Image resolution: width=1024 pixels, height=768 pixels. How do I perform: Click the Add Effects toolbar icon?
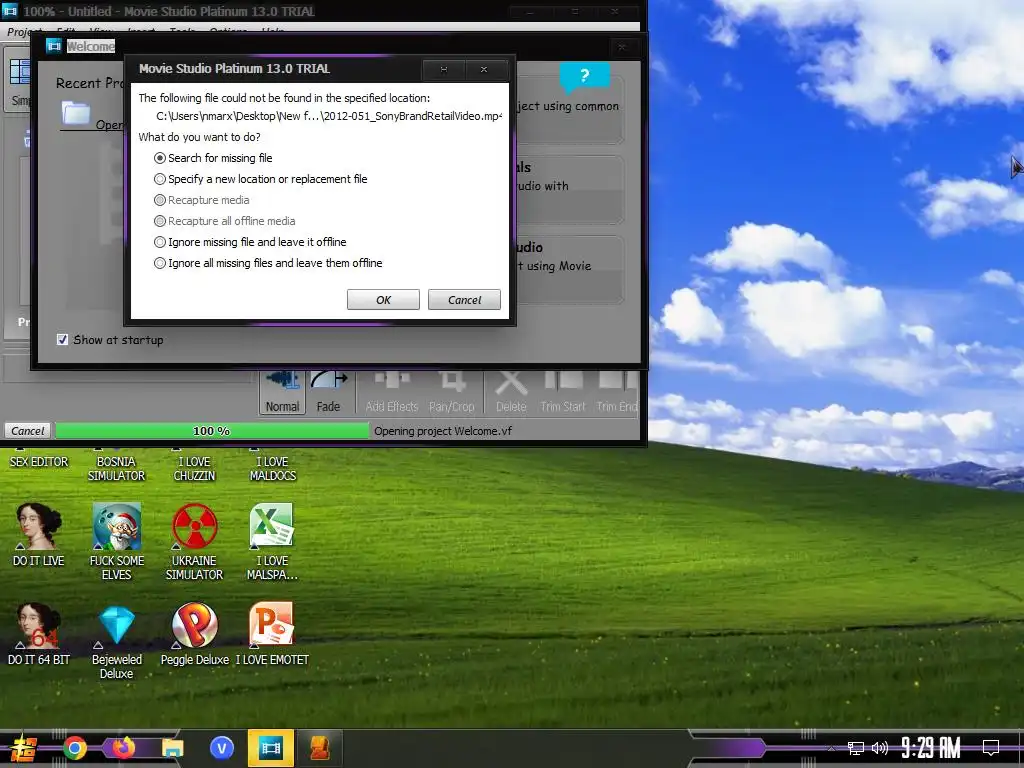[392, 391]
